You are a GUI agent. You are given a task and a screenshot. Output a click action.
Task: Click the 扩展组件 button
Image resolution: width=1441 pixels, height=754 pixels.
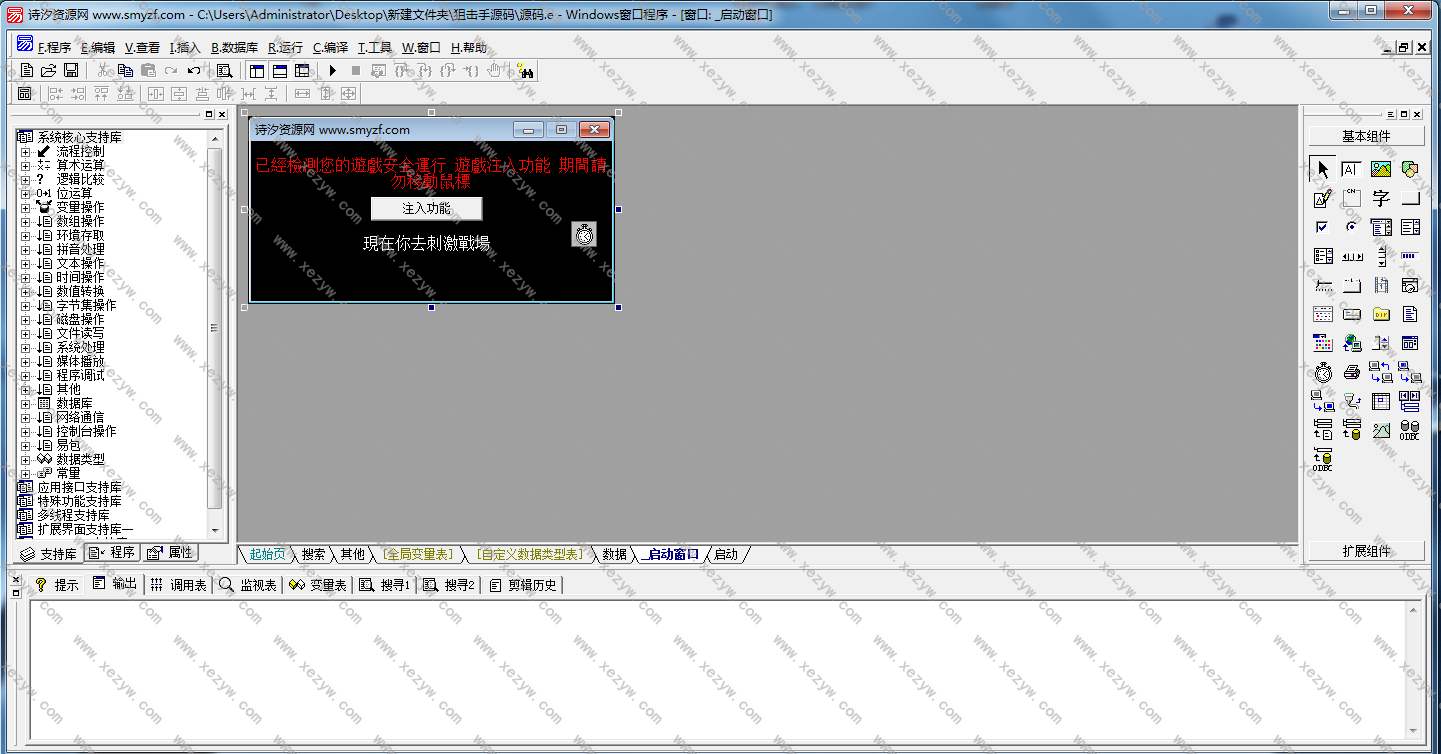(x=1367, y=551)
